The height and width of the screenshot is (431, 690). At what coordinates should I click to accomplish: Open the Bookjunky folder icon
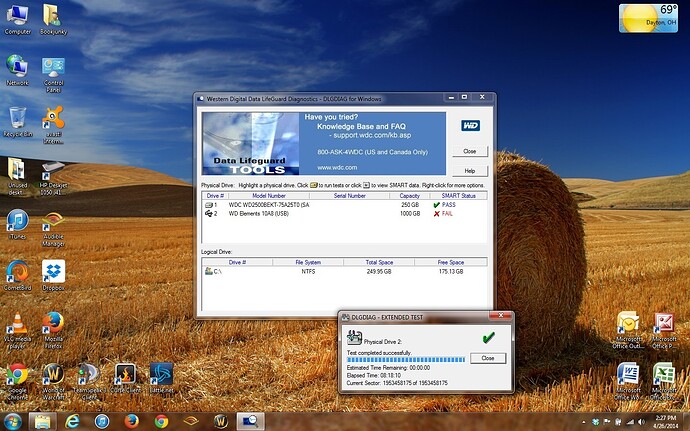[53, 20]
